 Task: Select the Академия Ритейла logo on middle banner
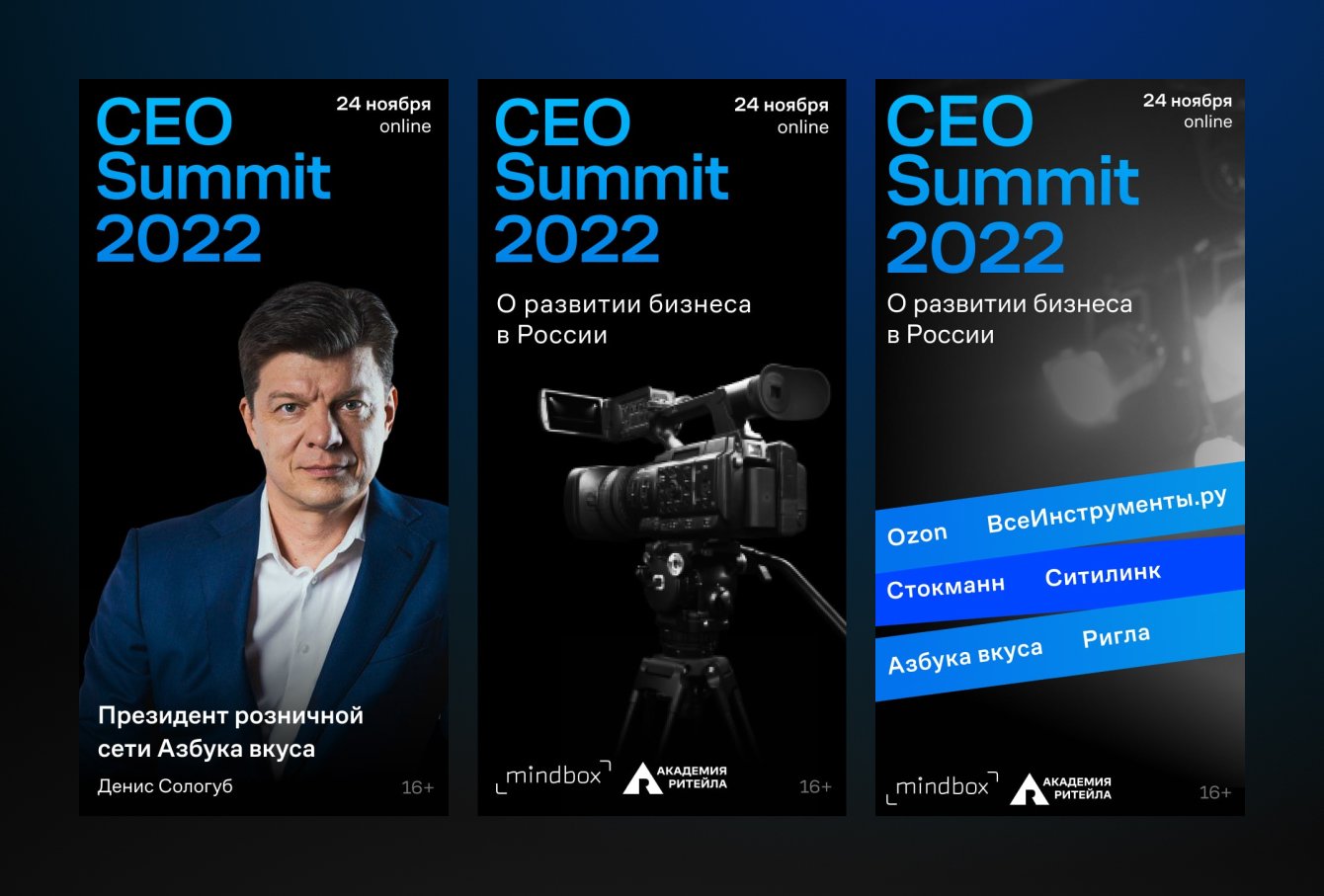(675, 777)
